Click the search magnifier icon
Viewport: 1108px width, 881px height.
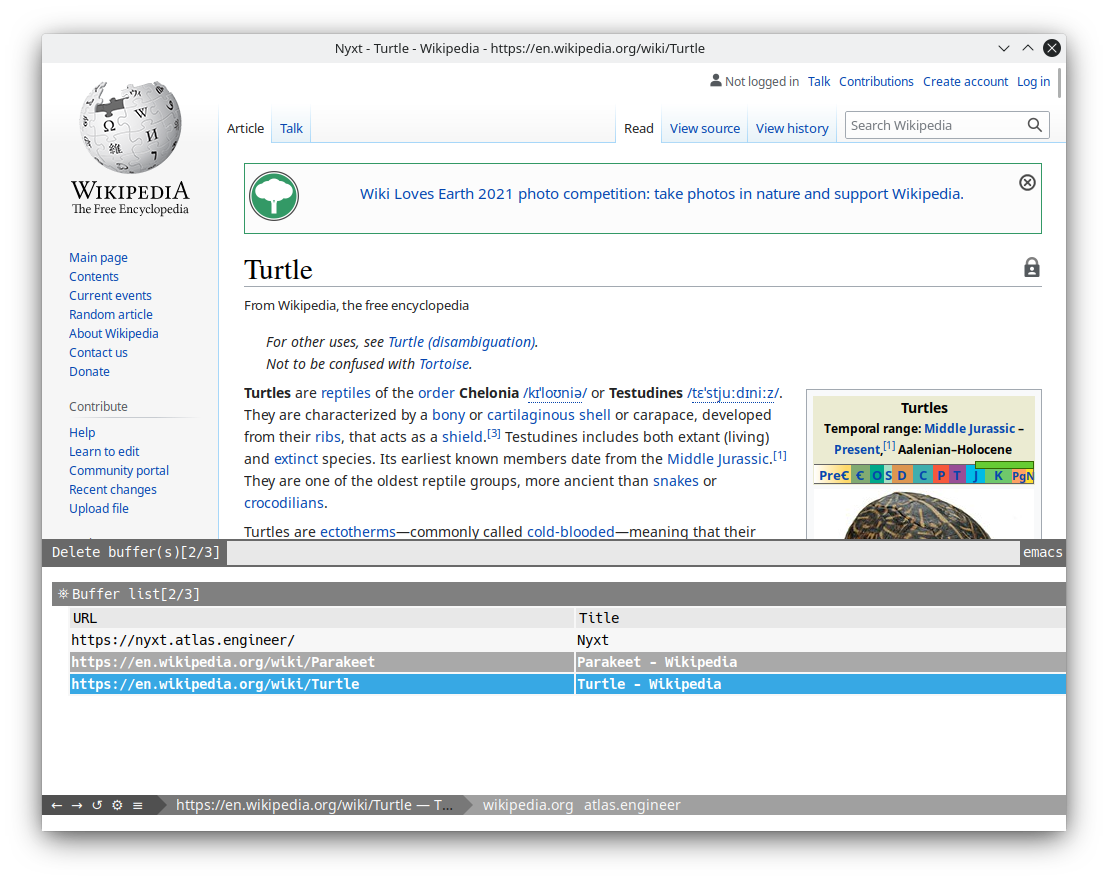pos(1035,125)
